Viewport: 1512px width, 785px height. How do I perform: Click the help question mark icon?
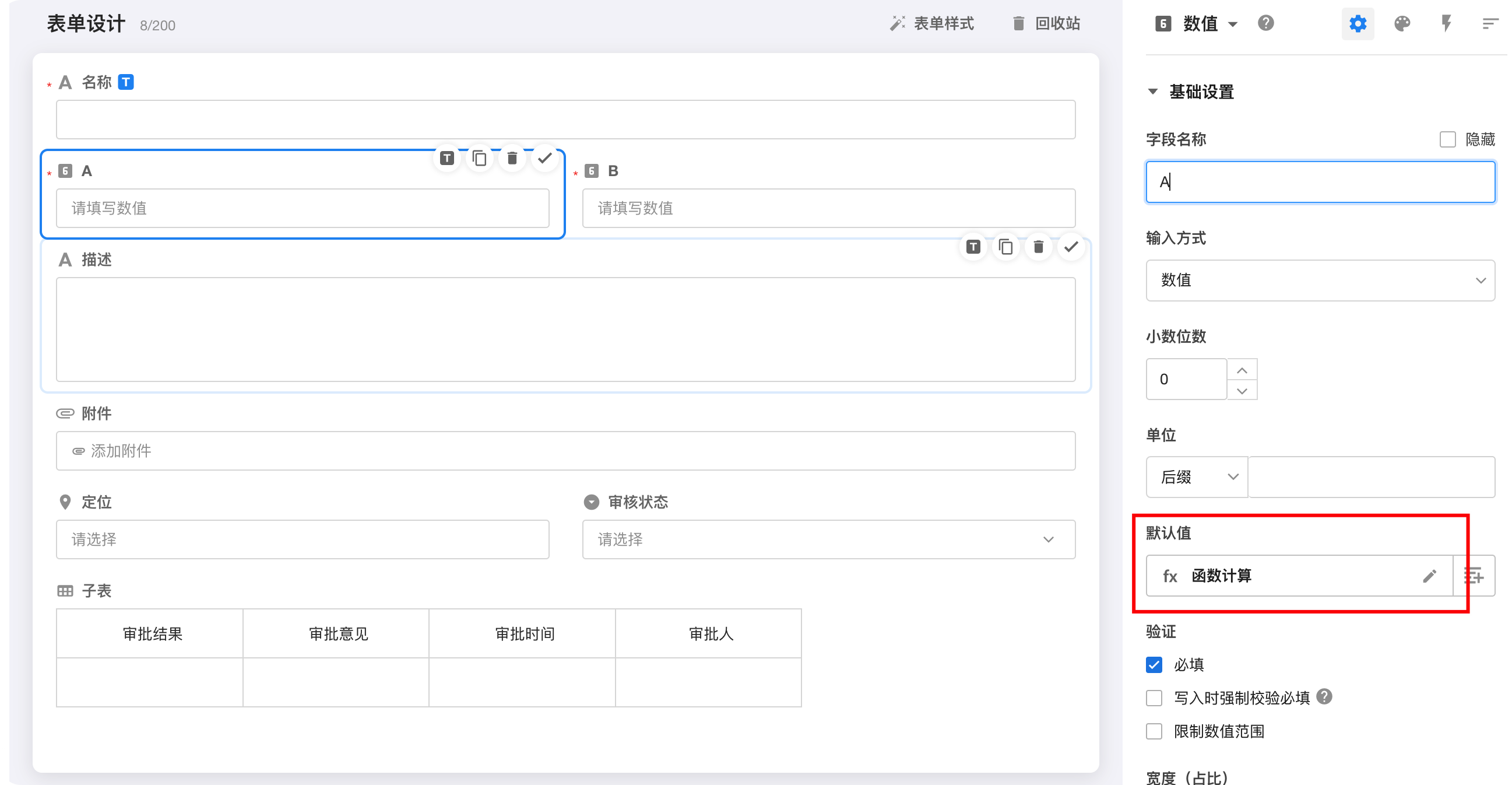pyautogui.click(x=1266, y=23)
